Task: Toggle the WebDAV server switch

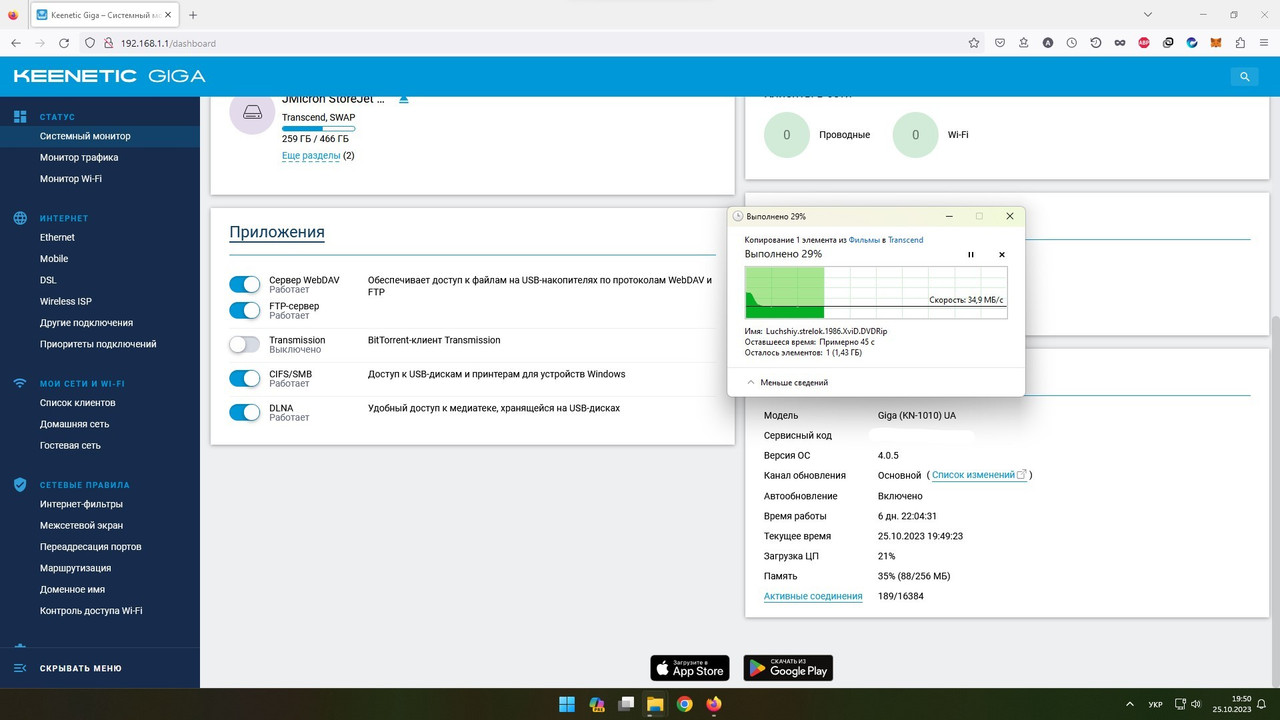Action: pos(244,285)
